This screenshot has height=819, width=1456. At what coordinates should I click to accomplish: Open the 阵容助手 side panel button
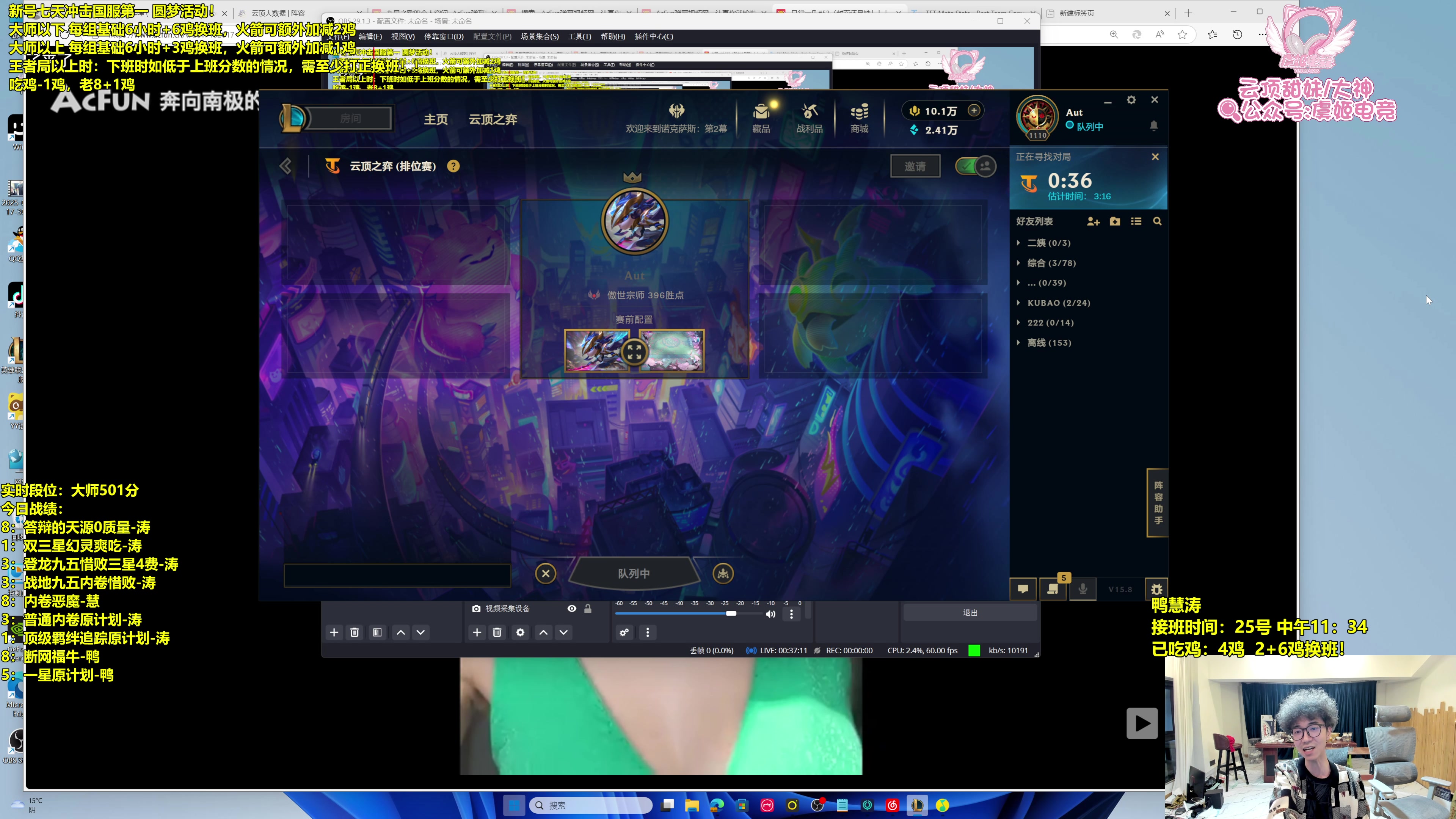tap(1158, 502)
